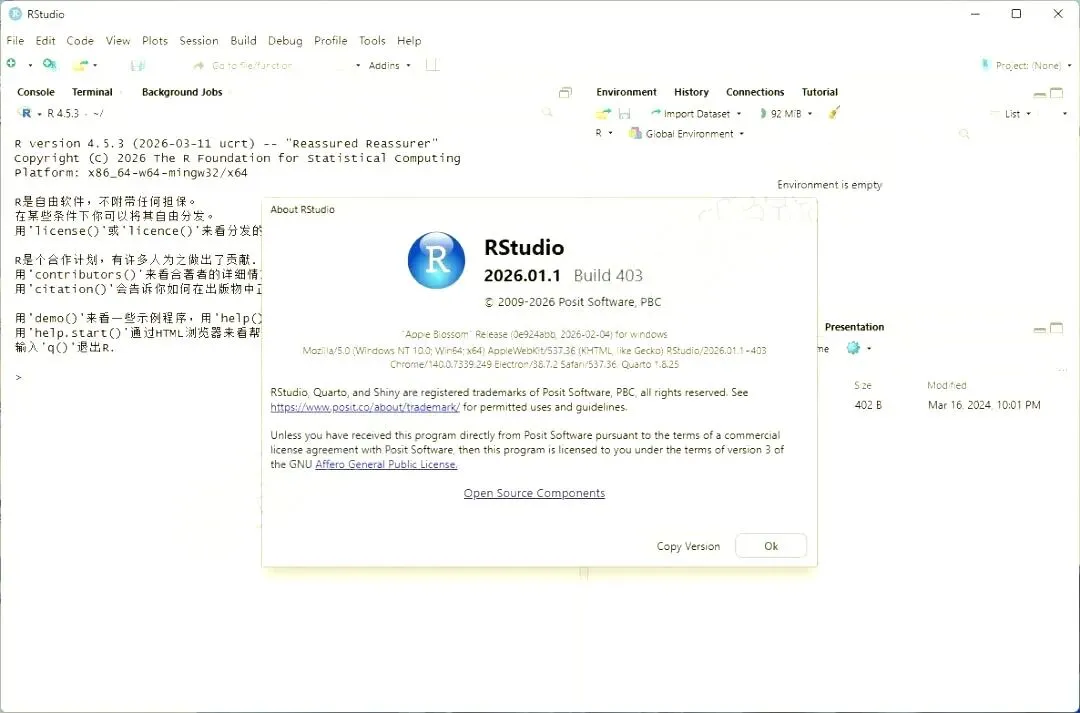Screen dimensions: 1080x713
Task: Open the Addins dropdown
Action: [x=390, y=65]
